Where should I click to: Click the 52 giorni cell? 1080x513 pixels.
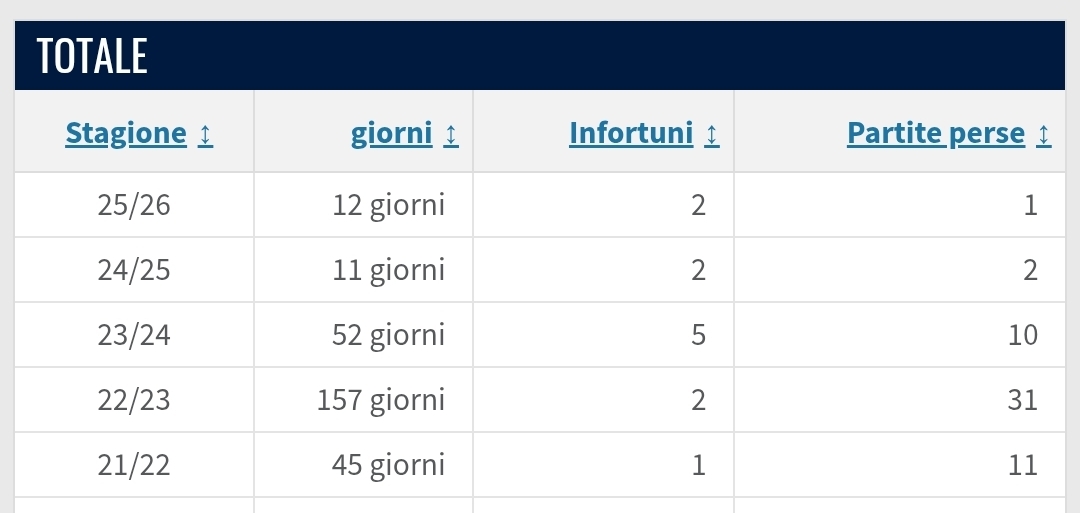(388, 335)
